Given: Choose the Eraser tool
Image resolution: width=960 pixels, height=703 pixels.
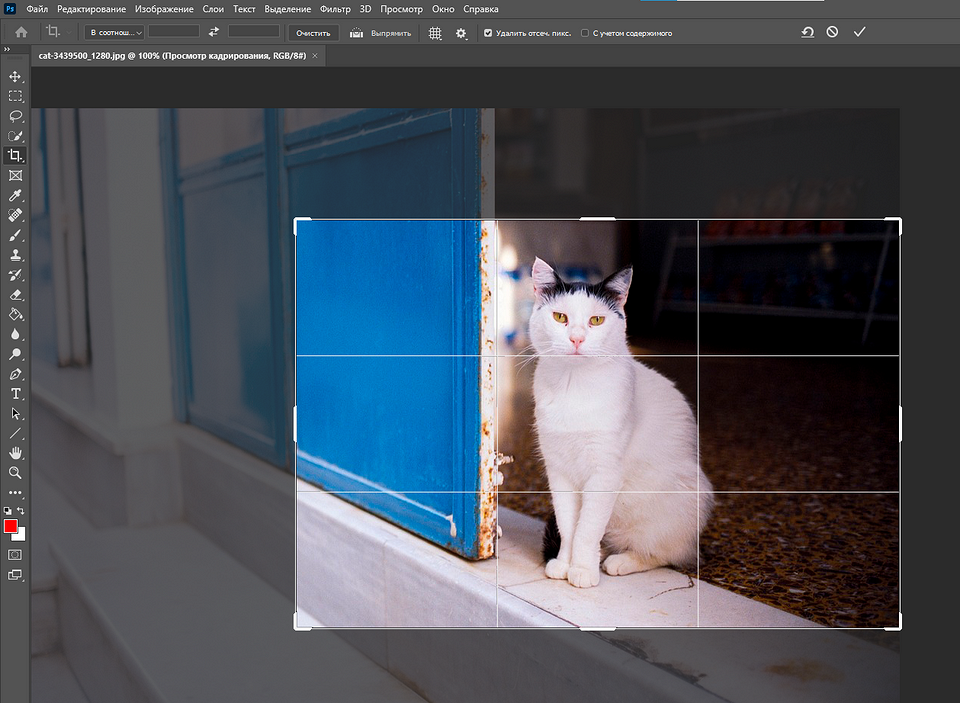Looking at the screenshot, I should [x=15, y=294].
